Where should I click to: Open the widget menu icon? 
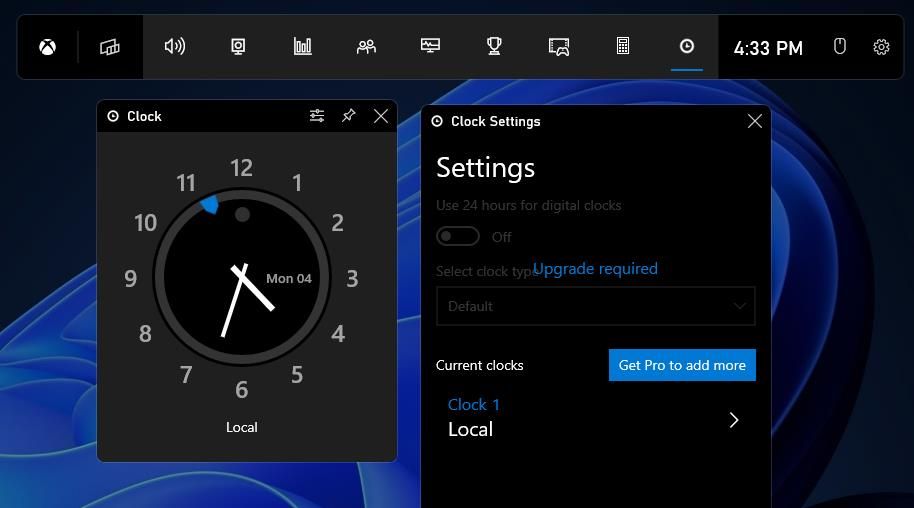point(109,47)
